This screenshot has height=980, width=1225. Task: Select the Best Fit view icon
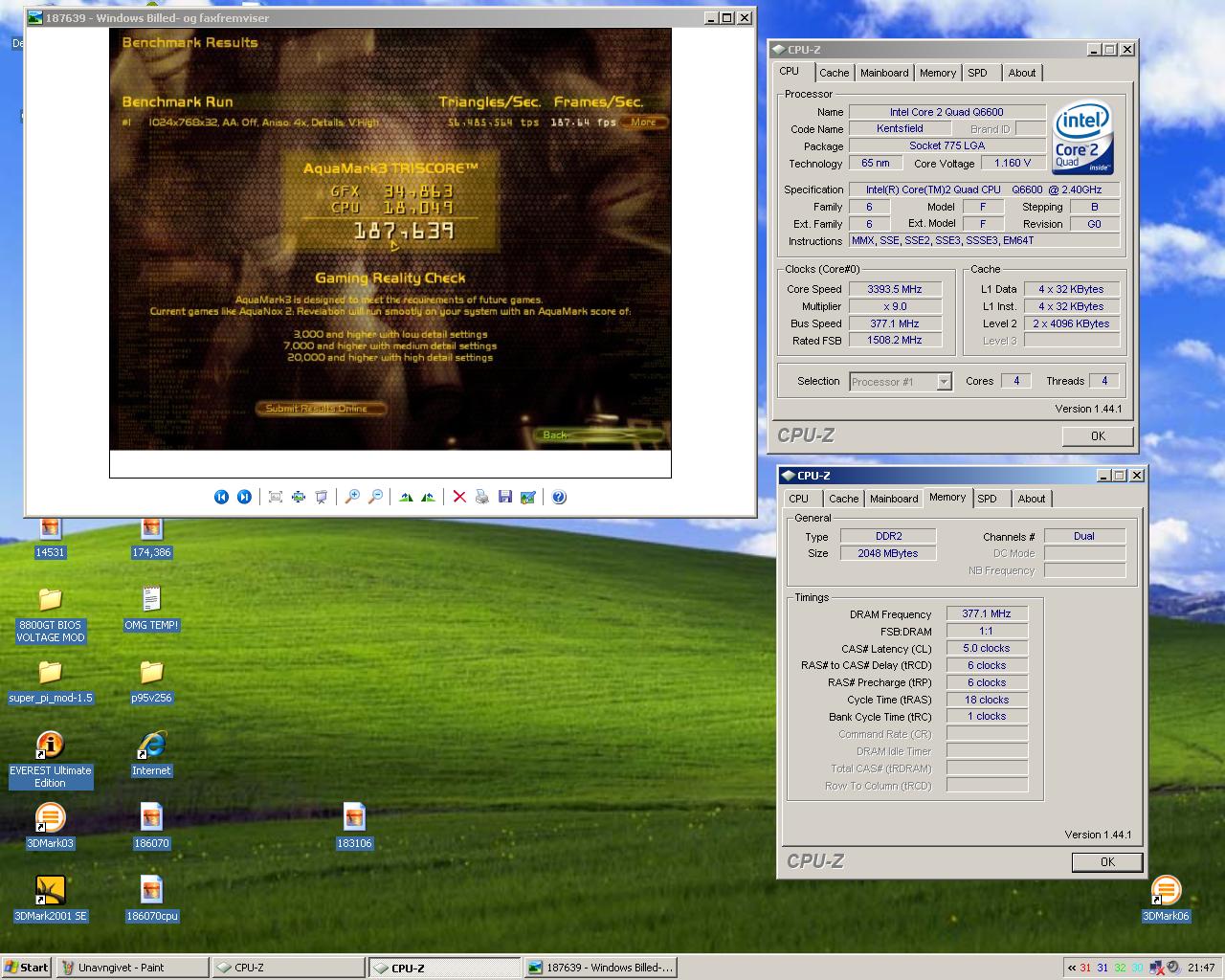276,497
